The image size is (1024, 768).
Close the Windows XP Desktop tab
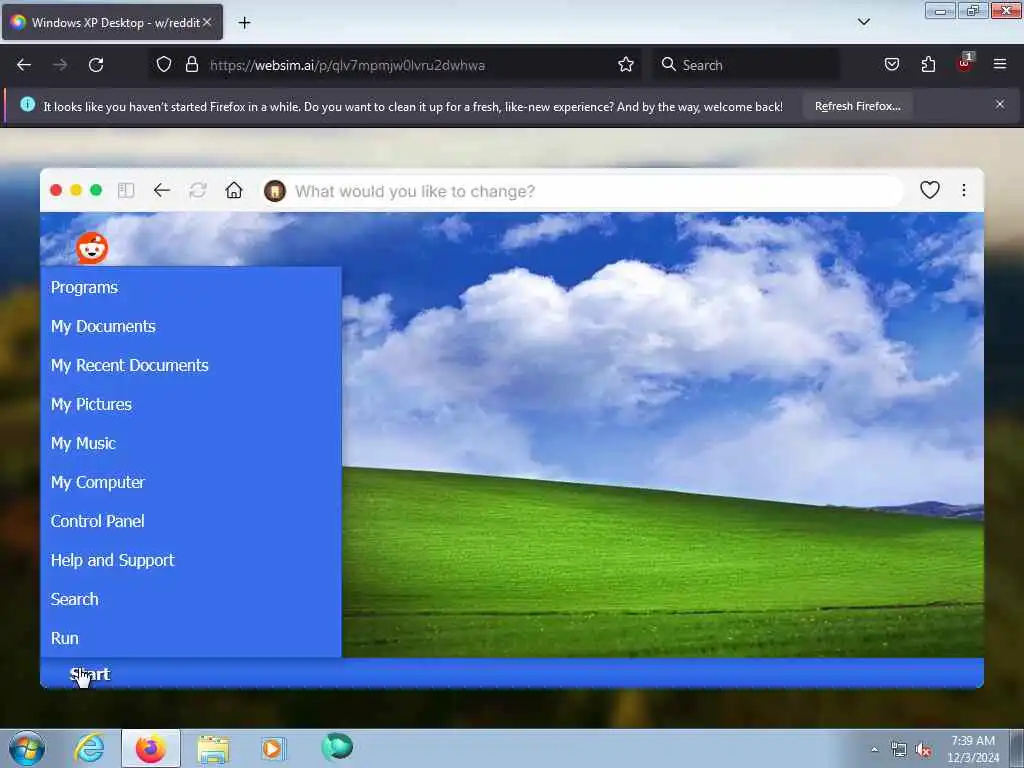pyautogui.click(x=207, y=22)
